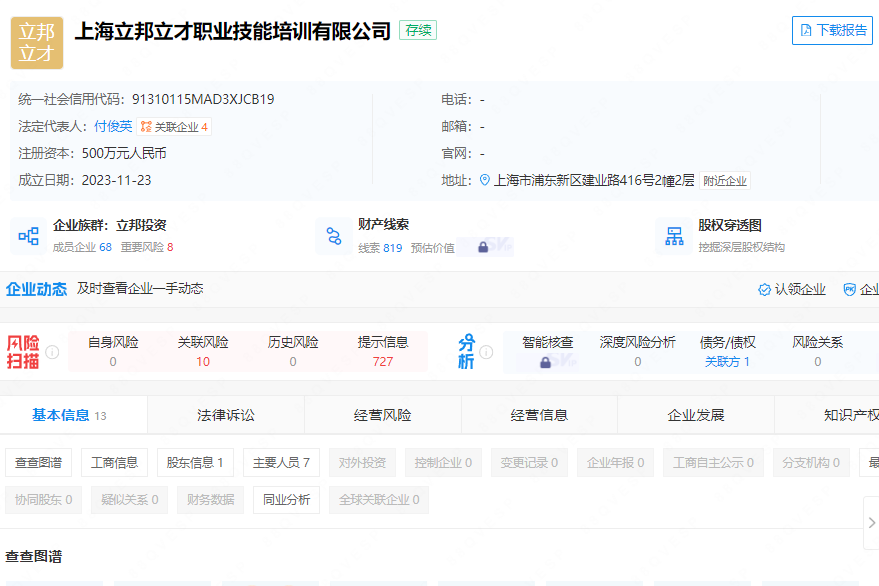Click the lock icon under 智能核查
This screenshot has height=586, width=879.
545,362
